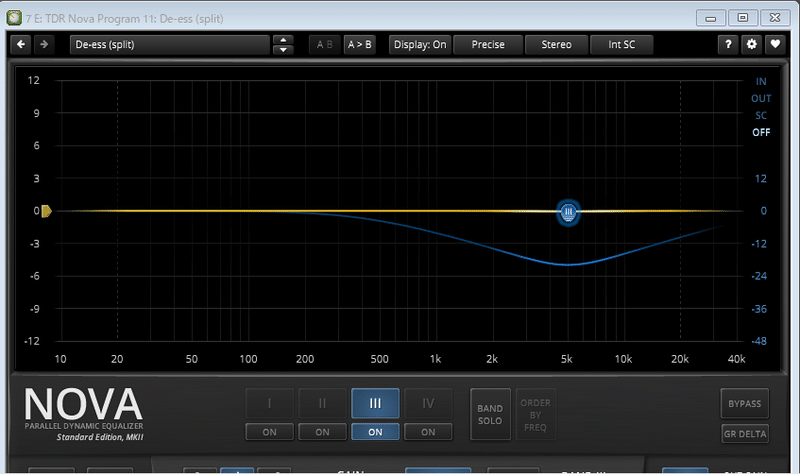Enable GR DELTA monitoring

coord(744,434)
